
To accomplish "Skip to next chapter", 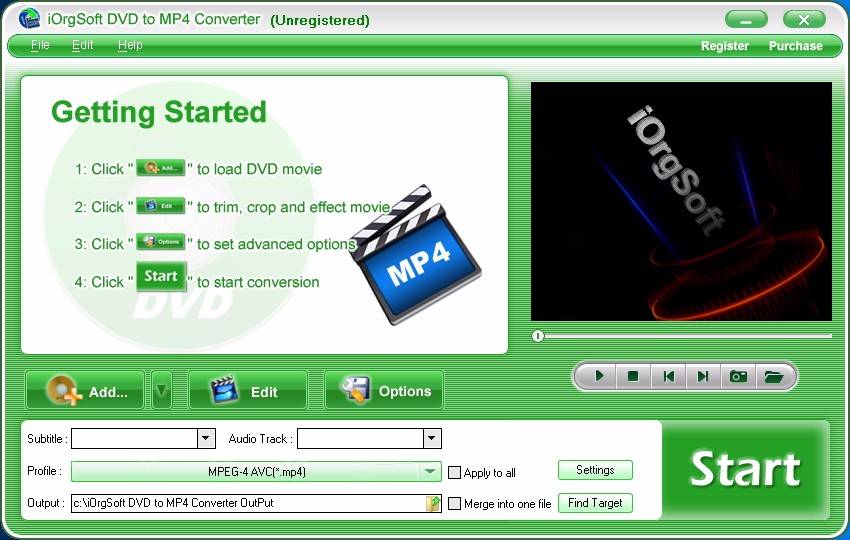I will click(703, 376).
